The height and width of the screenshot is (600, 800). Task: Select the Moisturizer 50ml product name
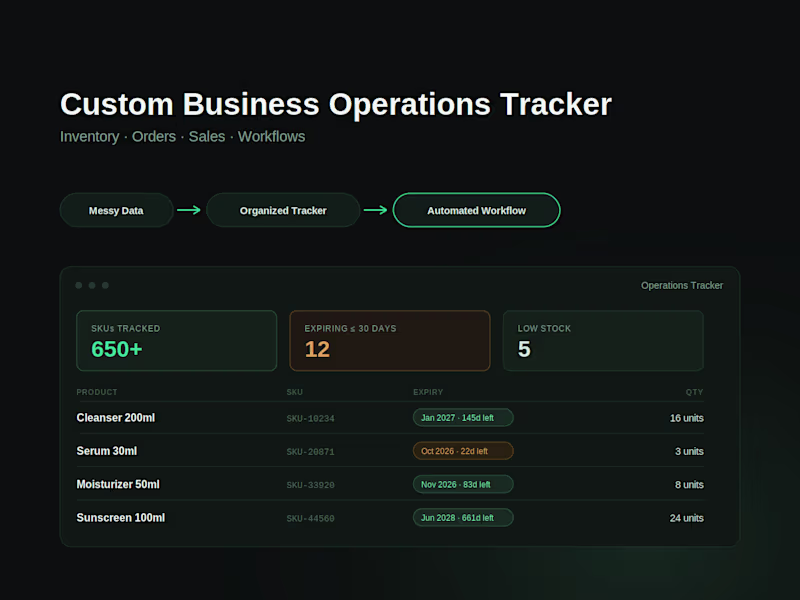coord(118,484)
